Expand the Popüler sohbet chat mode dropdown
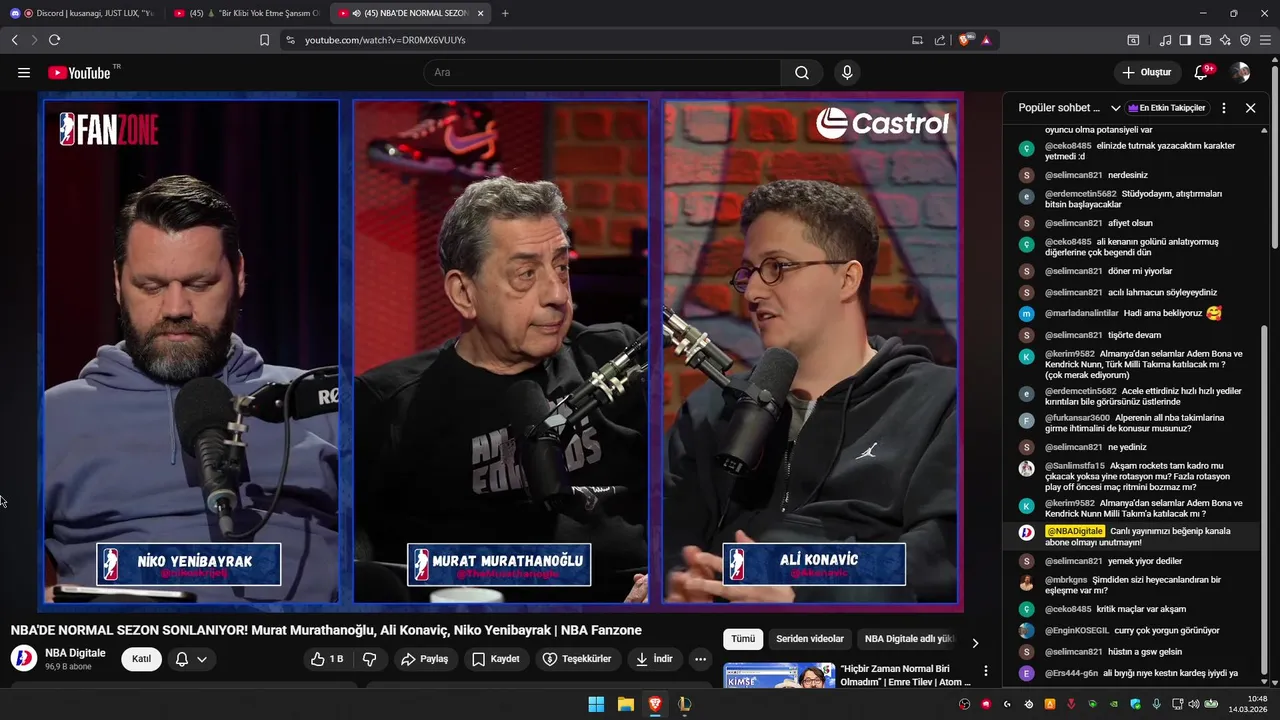The height and width of the screenshot is (720, 1280). pos(1115,108)
